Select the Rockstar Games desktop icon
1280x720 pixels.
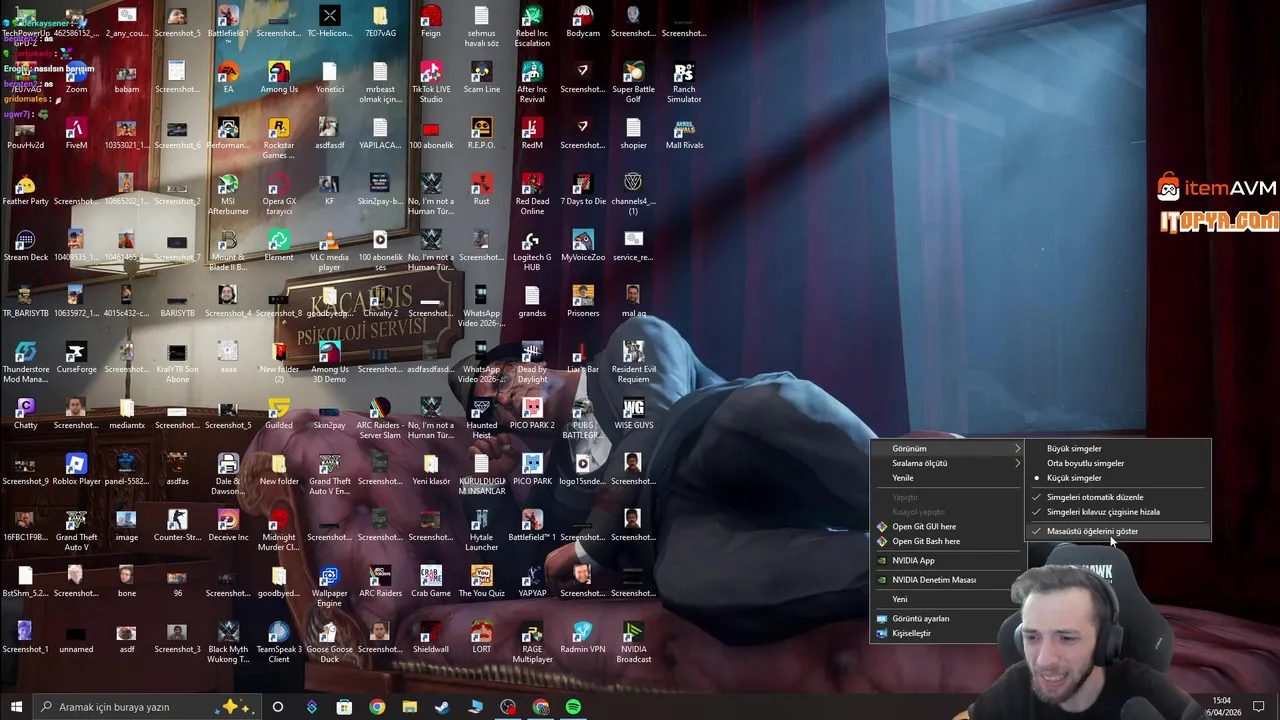[x=279, y=137]
